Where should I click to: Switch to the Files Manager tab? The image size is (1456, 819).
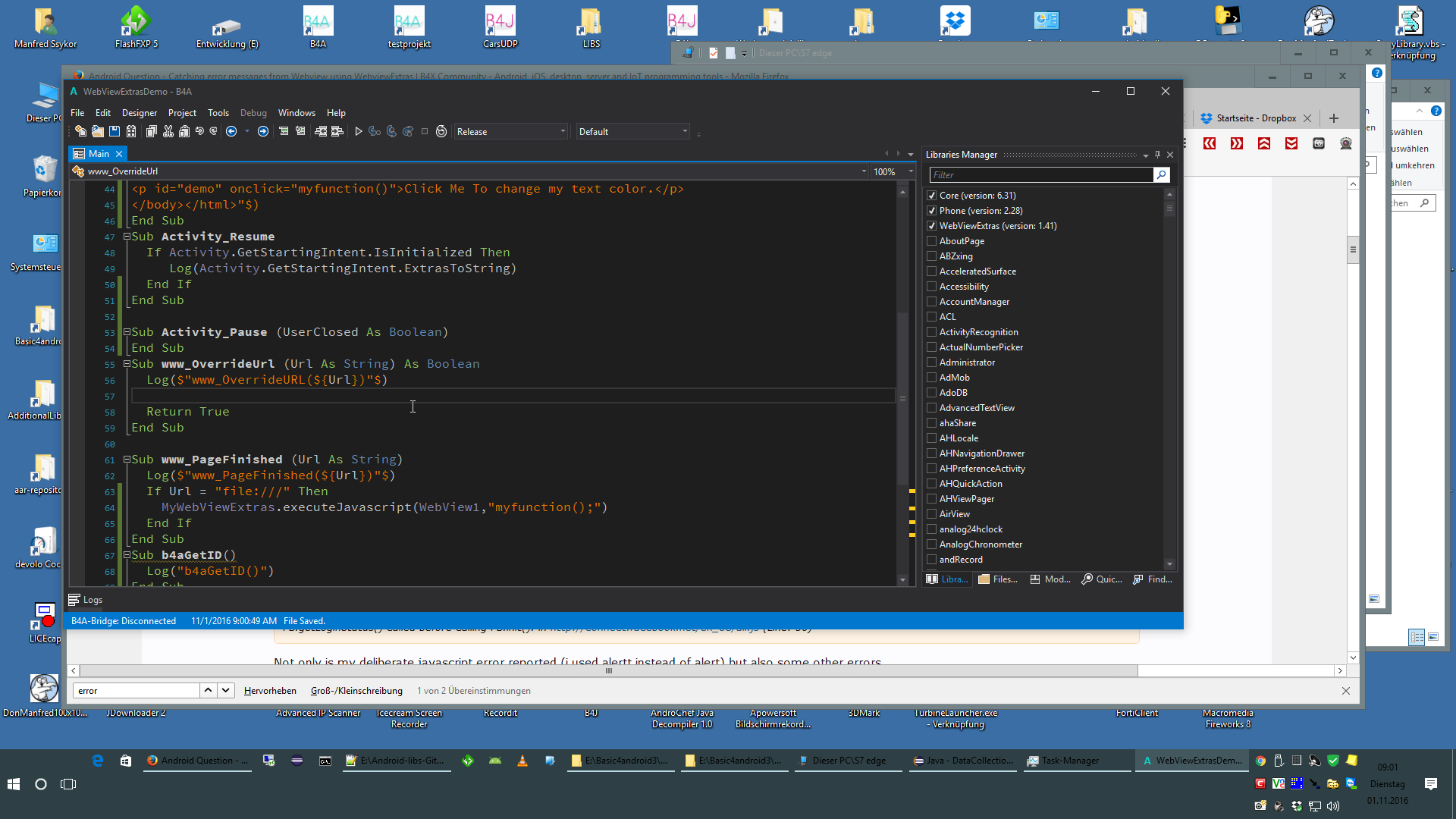[998, 579]
